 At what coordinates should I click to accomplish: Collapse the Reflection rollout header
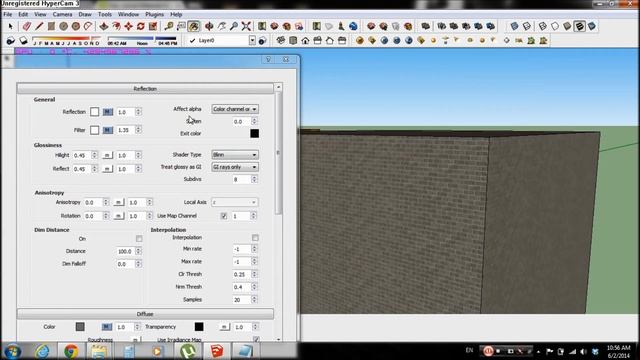145,89
